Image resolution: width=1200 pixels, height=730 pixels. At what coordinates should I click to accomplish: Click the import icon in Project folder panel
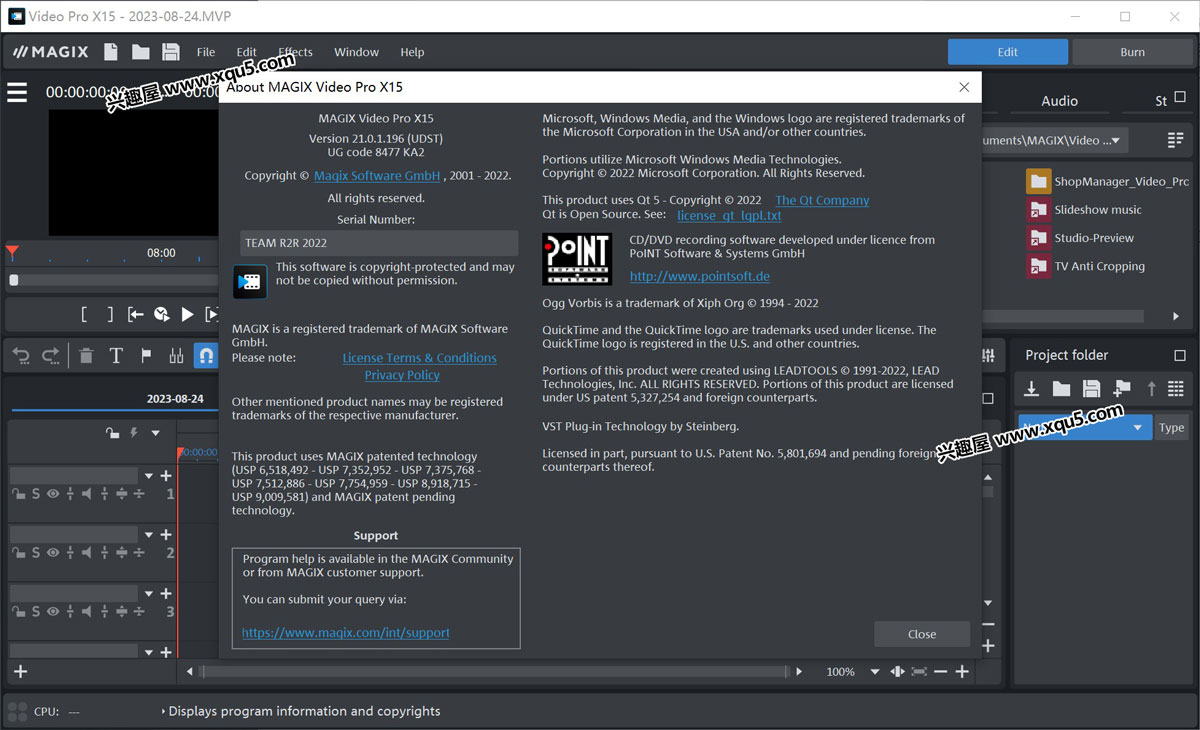coord(1031,389)
